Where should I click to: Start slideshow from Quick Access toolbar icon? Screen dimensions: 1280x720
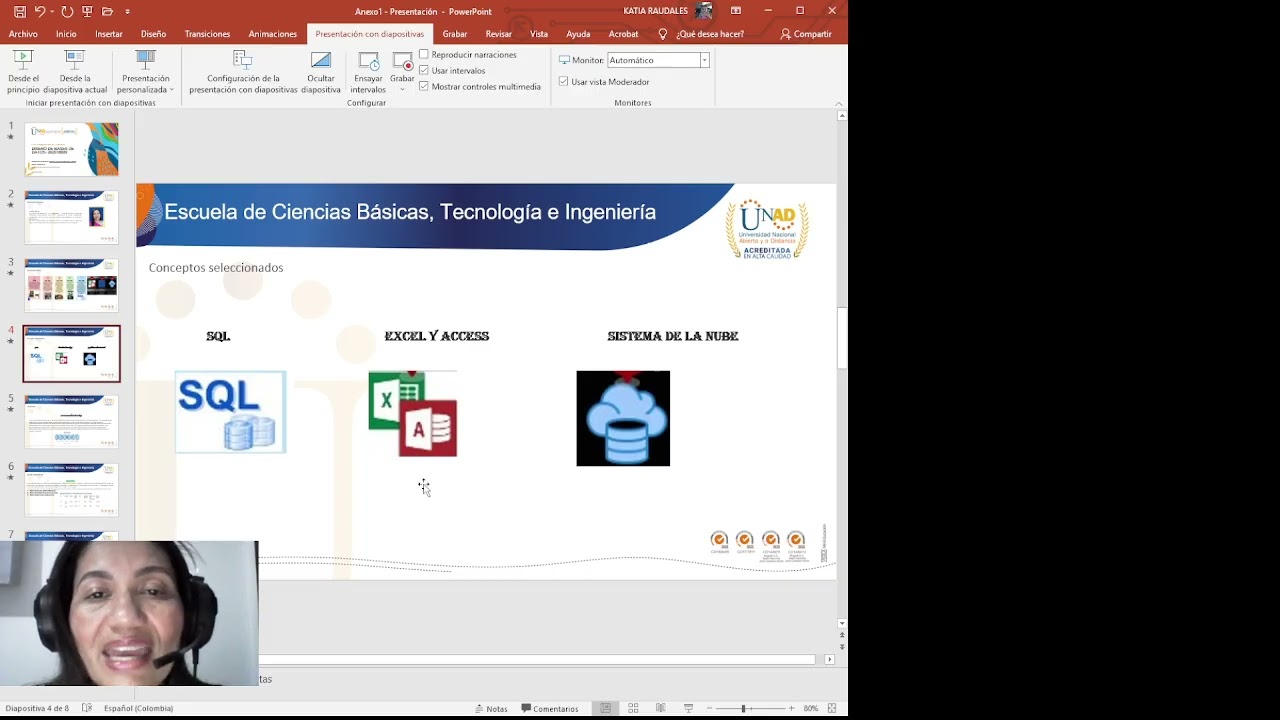[x=88, y=11]
